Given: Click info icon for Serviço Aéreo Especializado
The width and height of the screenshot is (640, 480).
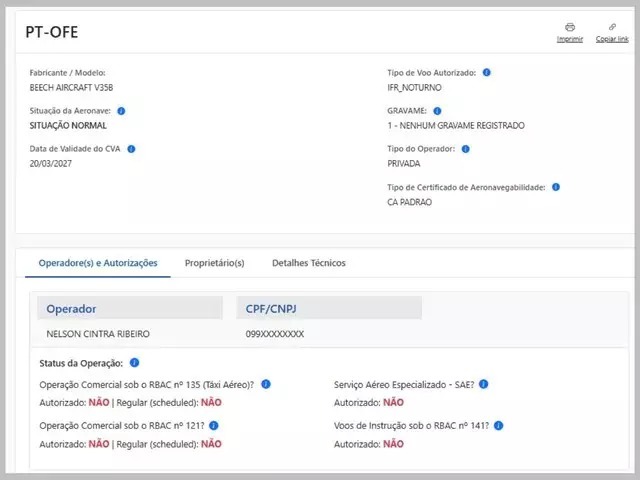Looking at the screenshot, I should point(483,384).
